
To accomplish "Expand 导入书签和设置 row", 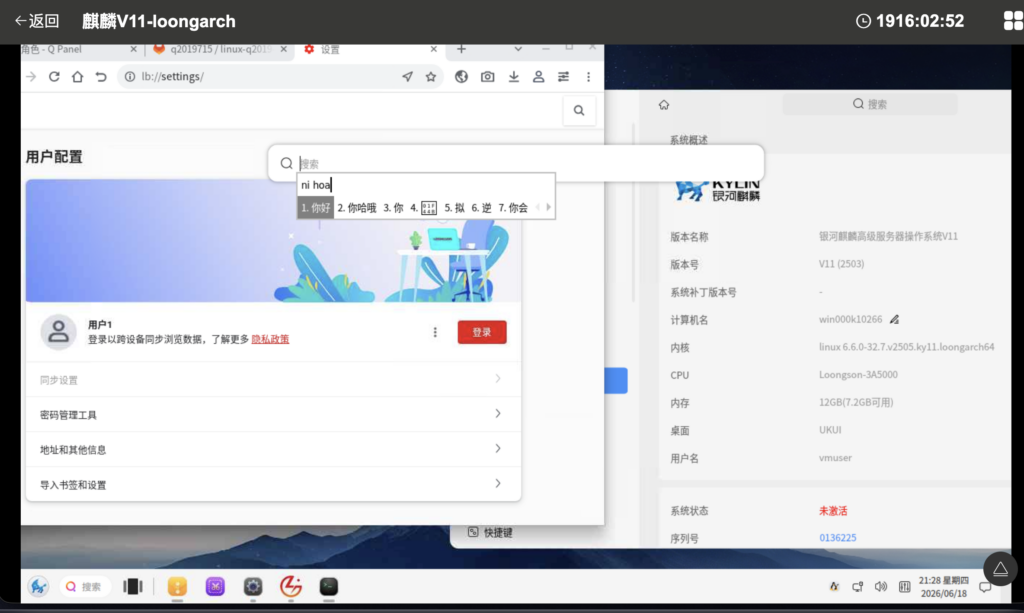I will pos(273,484).
